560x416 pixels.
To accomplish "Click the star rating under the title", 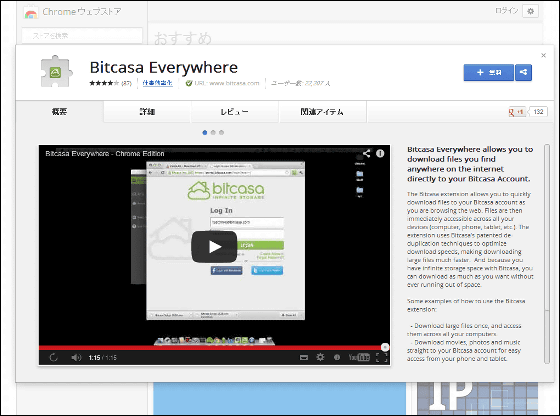I will coord(104,83).
